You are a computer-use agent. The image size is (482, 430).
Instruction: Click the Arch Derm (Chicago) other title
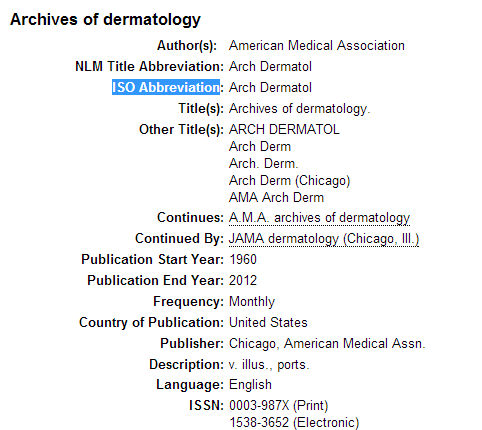click(289, 180)
